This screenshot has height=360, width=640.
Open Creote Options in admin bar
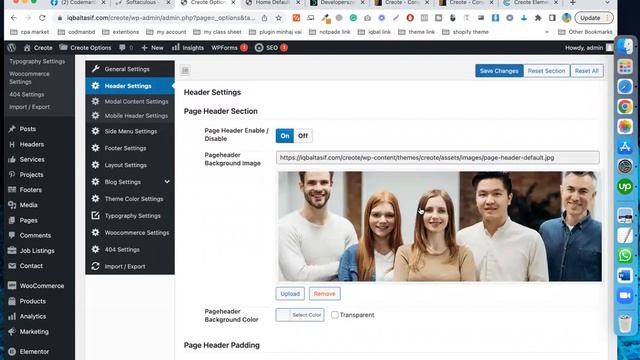(85, 48)
